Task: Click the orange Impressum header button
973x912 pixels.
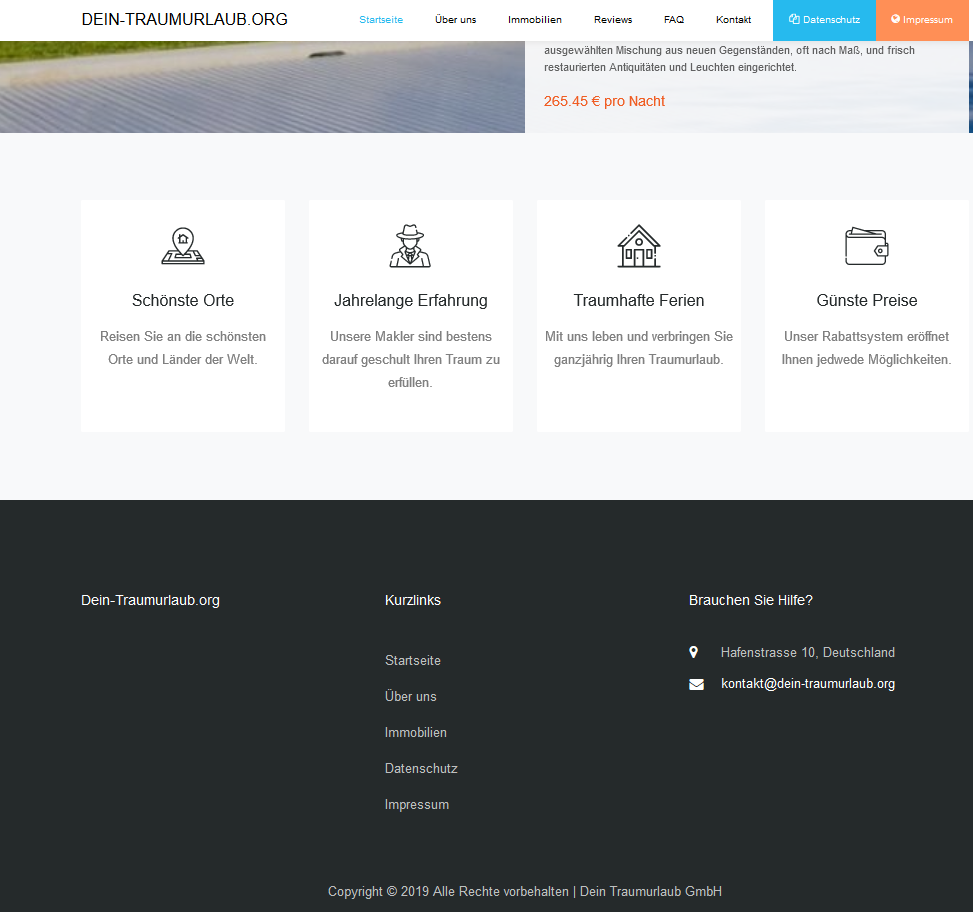Action: [922, 20]
